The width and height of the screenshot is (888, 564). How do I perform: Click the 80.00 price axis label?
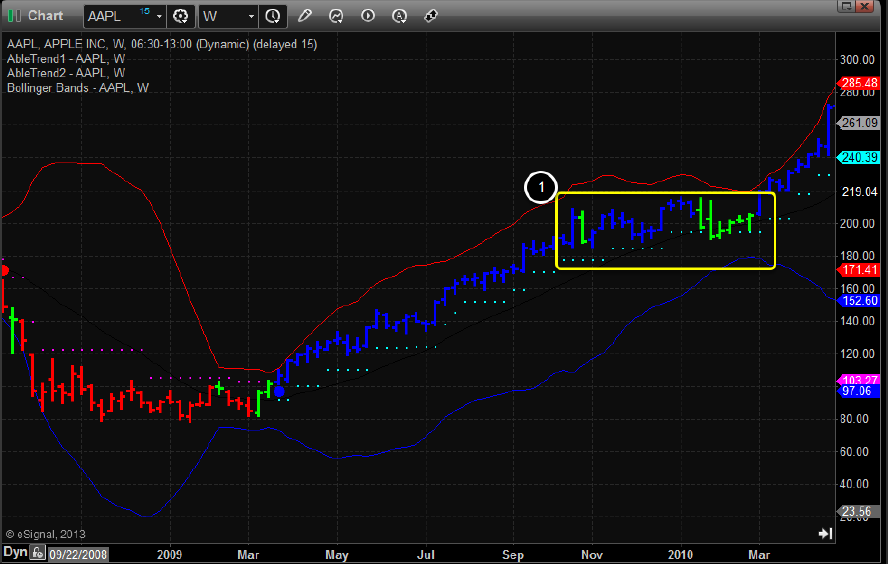pyautogui.click(x=855, y=419)
